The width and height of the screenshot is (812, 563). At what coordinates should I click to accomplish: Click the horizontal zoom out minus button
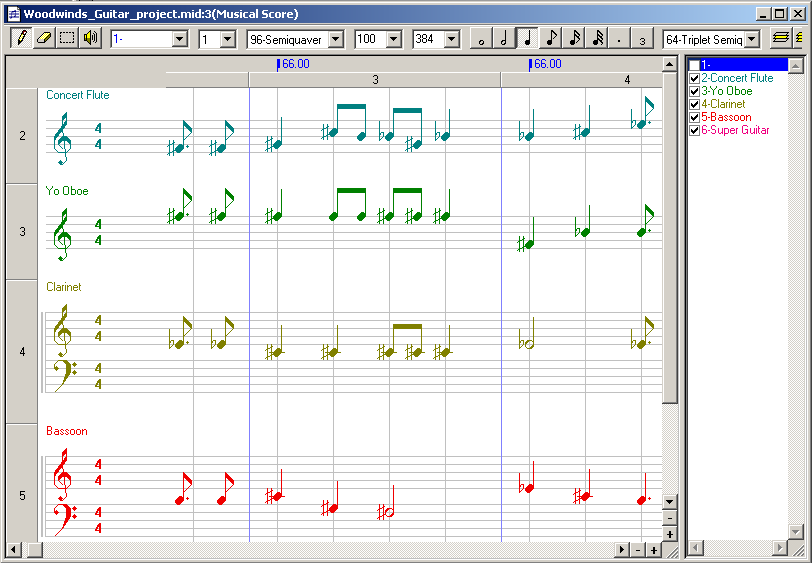[x=637, y=550]
